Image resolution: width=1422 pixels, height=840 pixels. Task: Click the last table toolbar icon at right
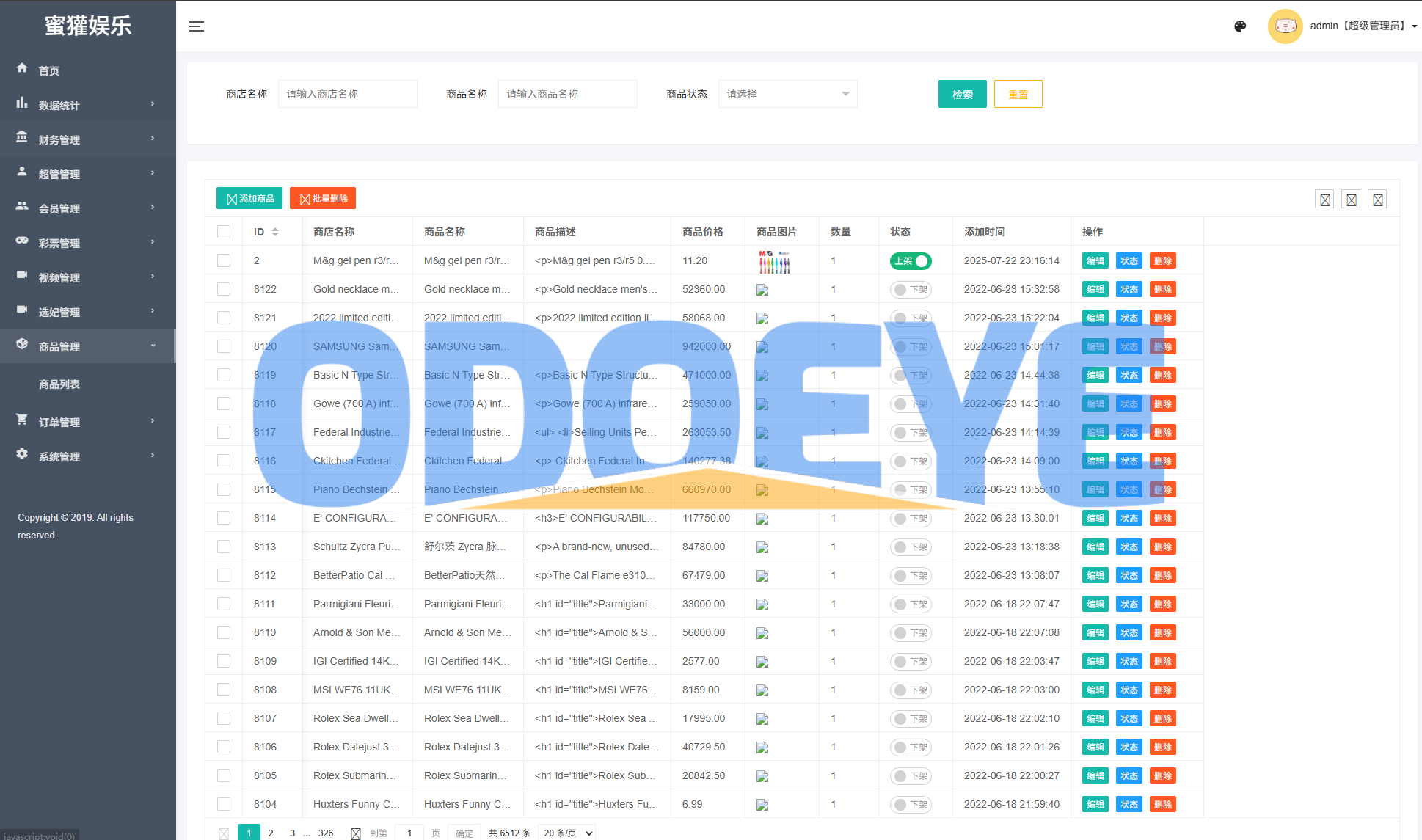point(1377,200)
